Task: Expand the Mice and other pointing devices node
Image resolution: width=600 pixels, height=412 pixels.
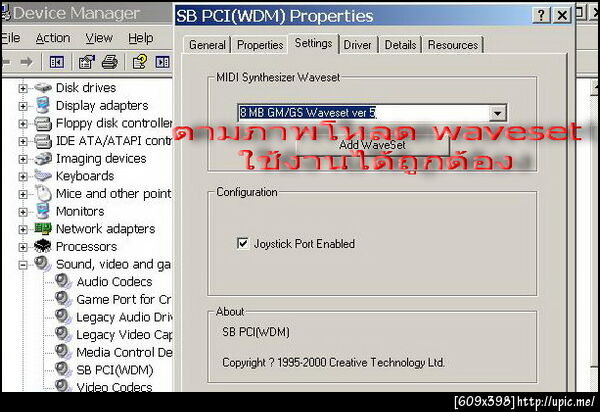Action: point(23,194)
